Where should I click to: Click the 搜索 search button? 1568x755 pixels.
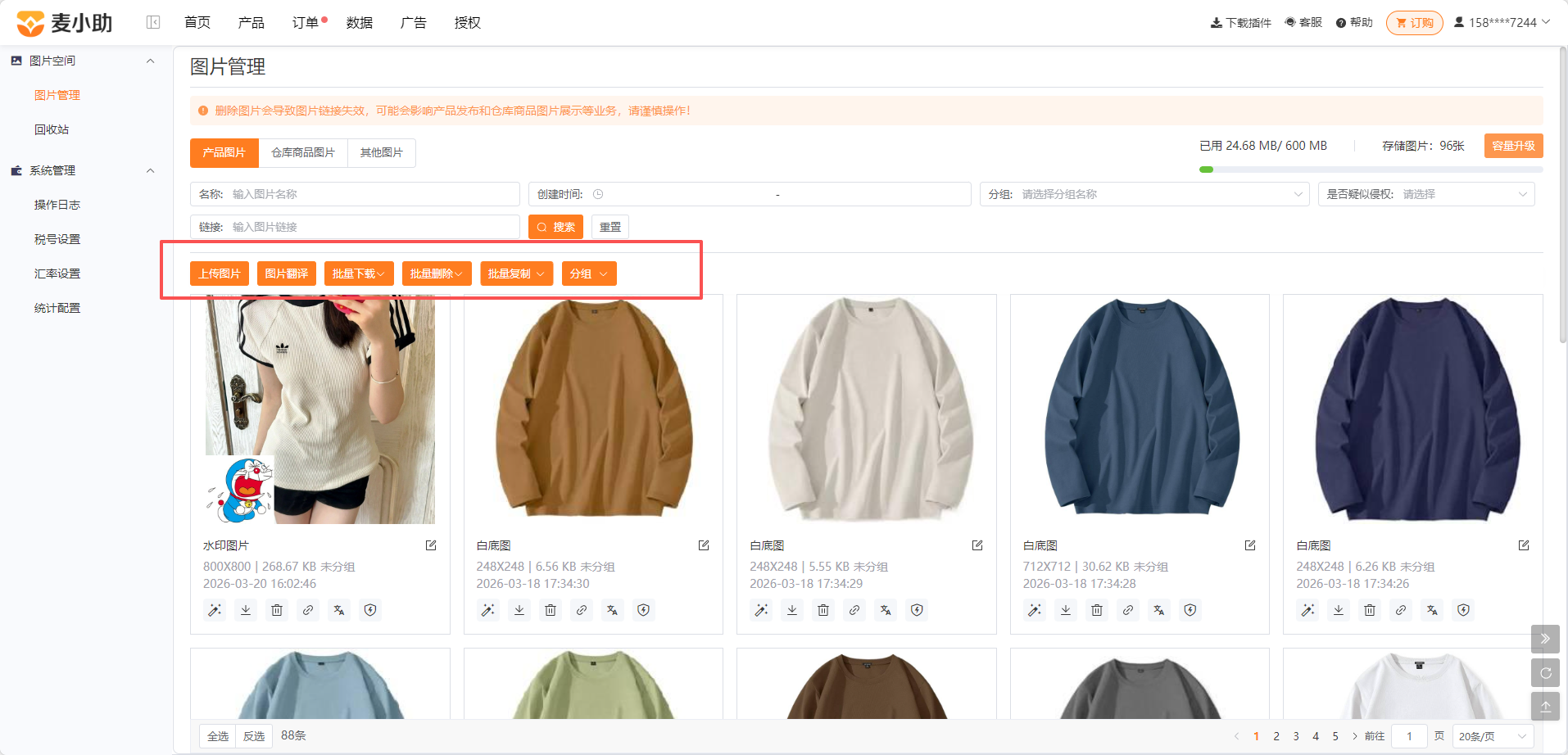(555, 227)
